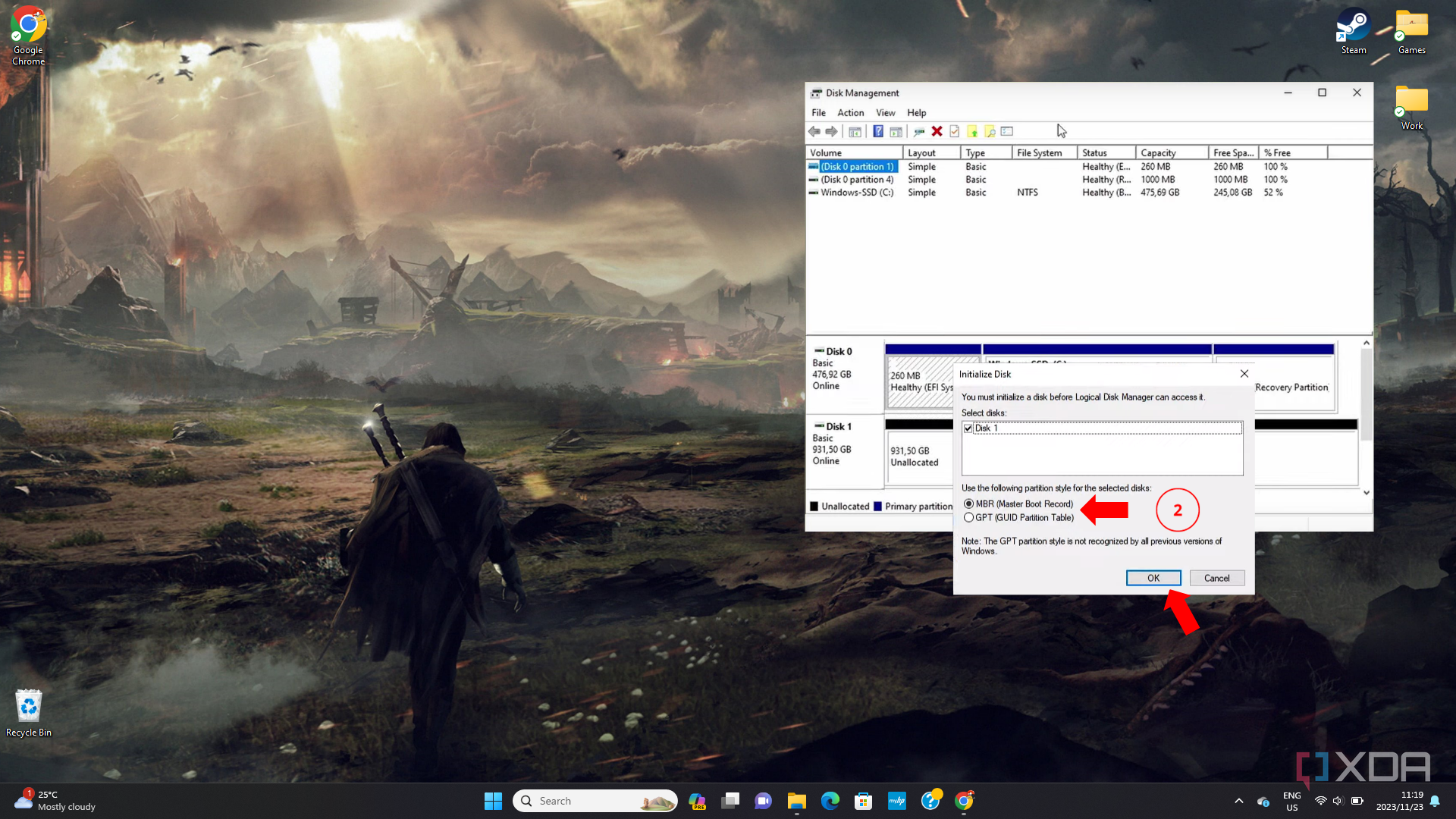Viewport: 1456px width, 819px height.
Task: Click the taskbar Search box
Action: [596, 801]
